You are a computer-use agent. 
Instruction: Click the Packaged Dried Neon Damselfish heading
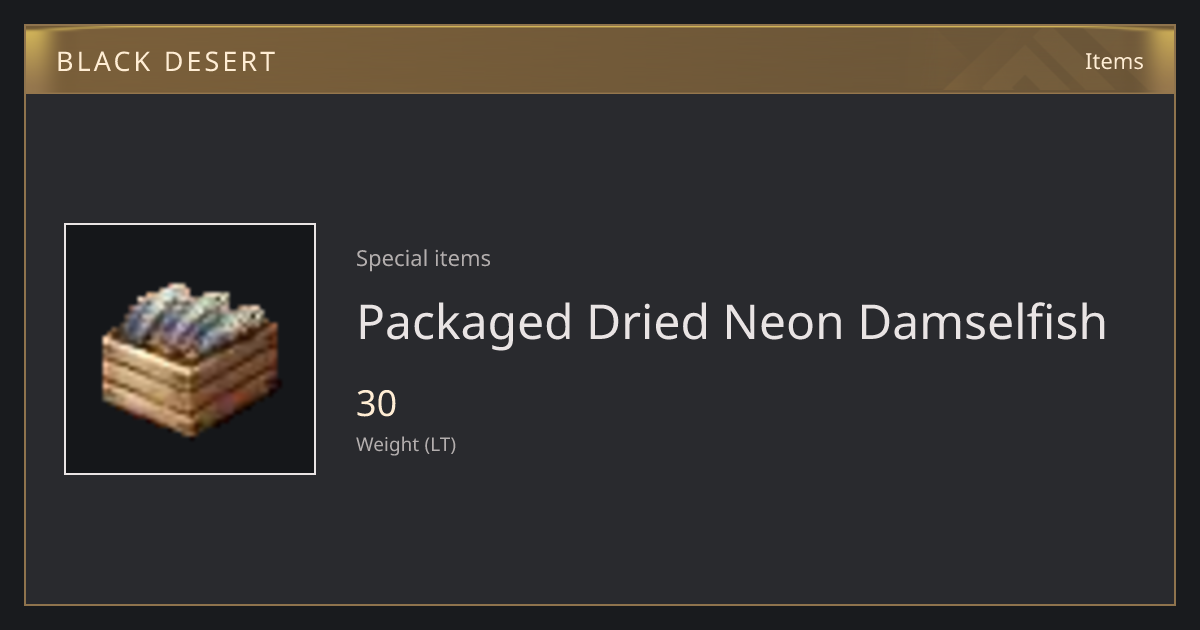click(732, 322)
